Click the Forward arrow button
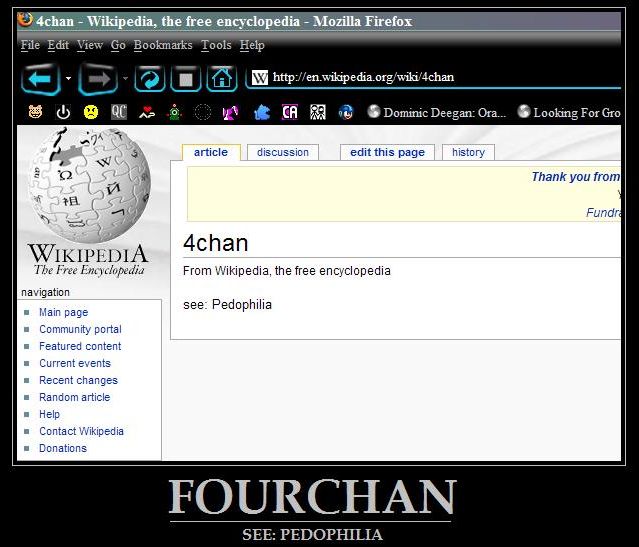 pos(98,79)
